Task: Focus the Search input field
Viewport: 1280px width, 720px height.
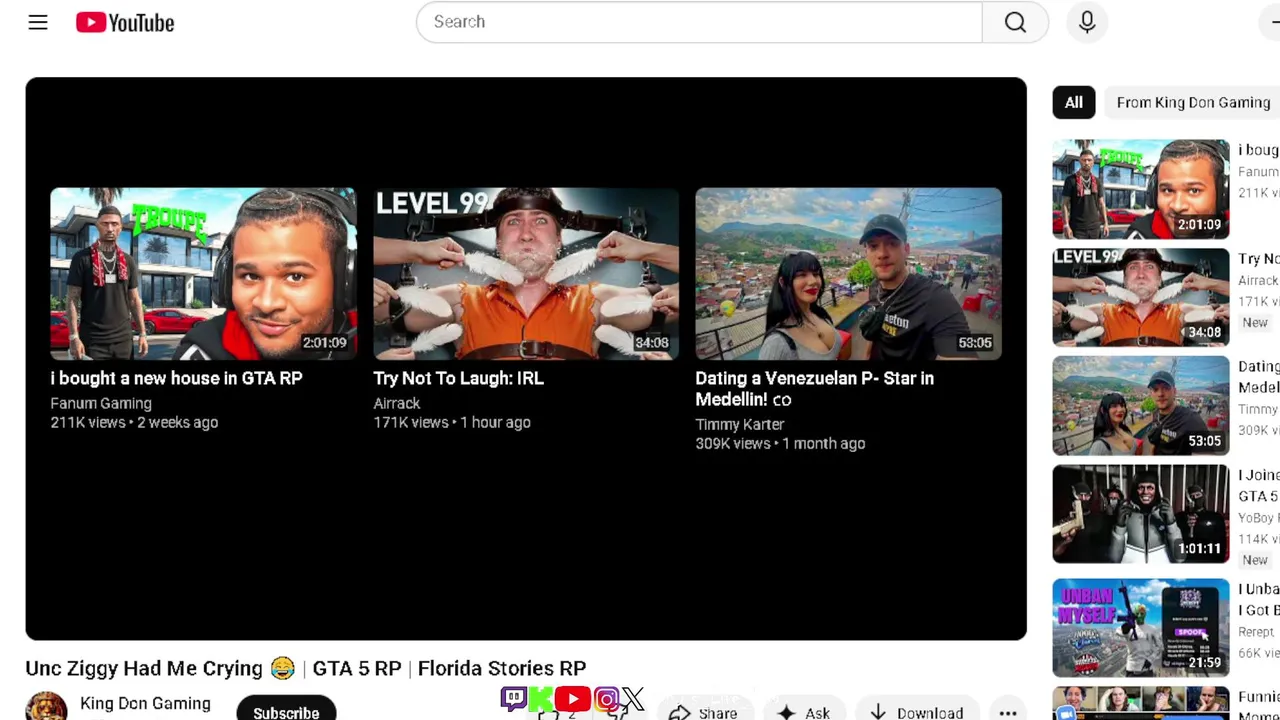Action: (699, 22)
